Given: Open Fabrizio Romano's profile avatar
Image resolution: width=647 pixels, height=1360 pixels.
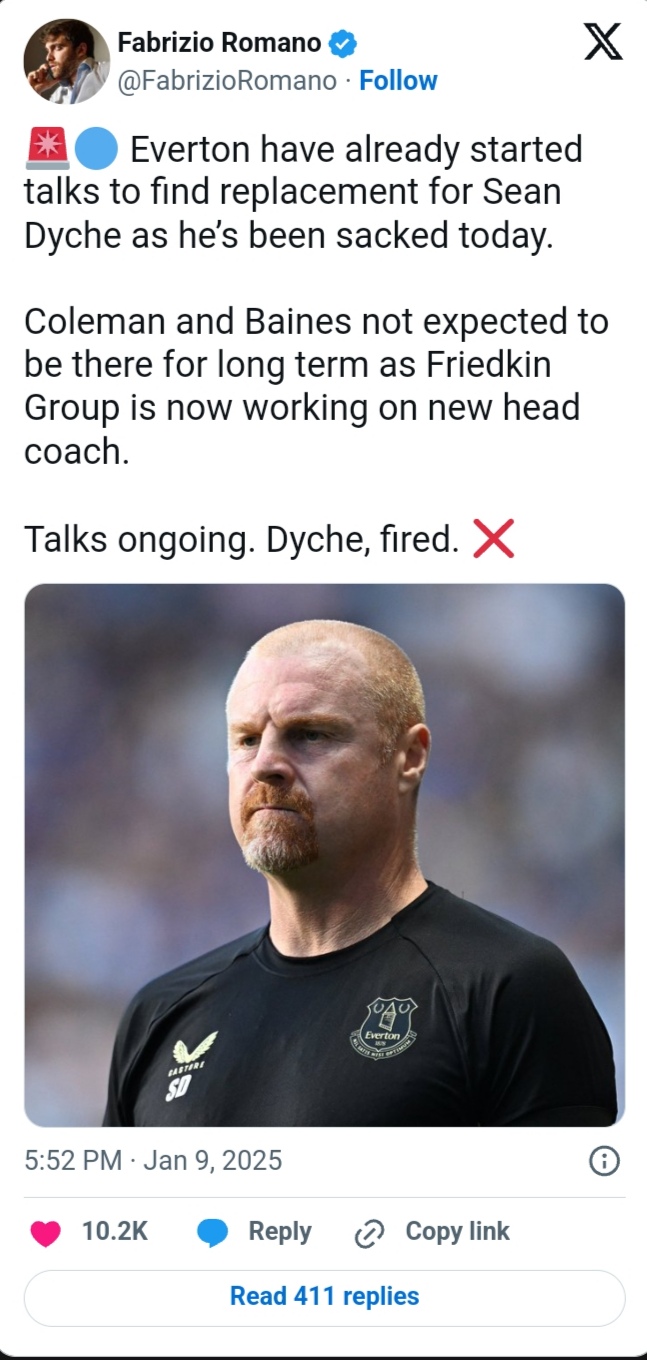Looking at the screenshot, I should tap(66, 61).
